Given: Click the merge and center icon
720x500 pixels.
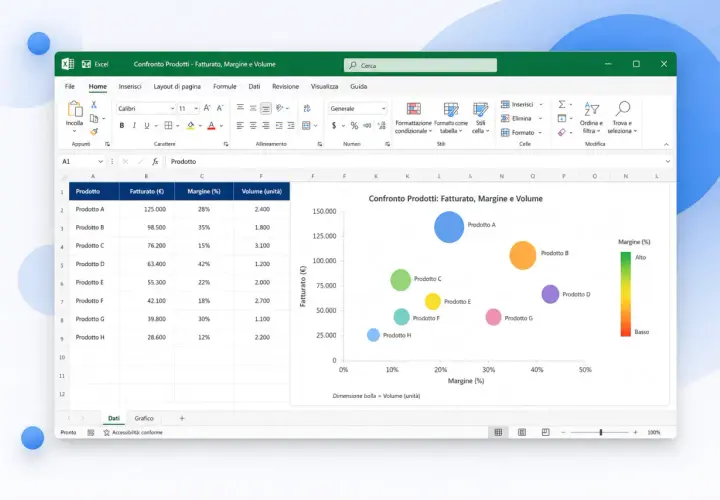Looking at the screenshot, I should coord(306,125).
